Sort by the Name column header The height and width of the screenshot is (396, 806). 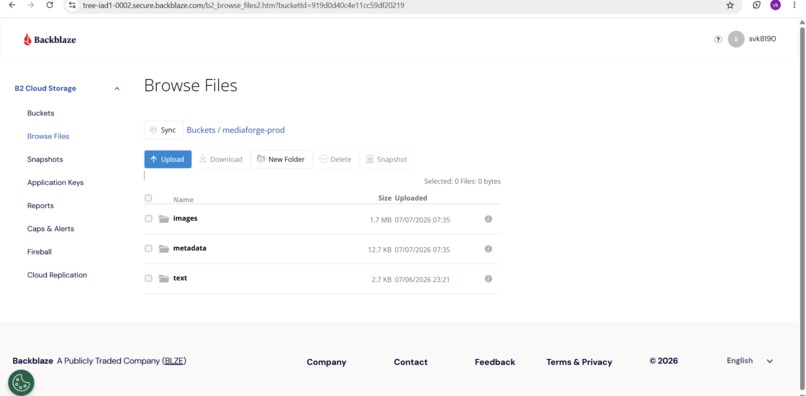click(184, 200)
